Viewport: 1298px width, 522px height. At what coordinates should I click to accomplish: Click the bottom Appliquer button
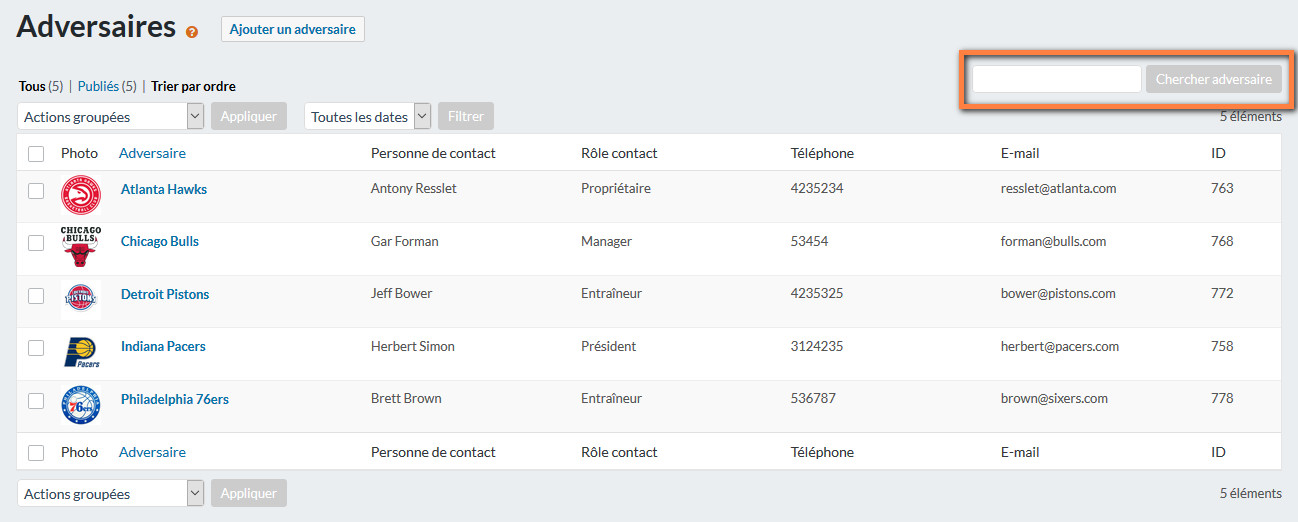click(249, 493)
